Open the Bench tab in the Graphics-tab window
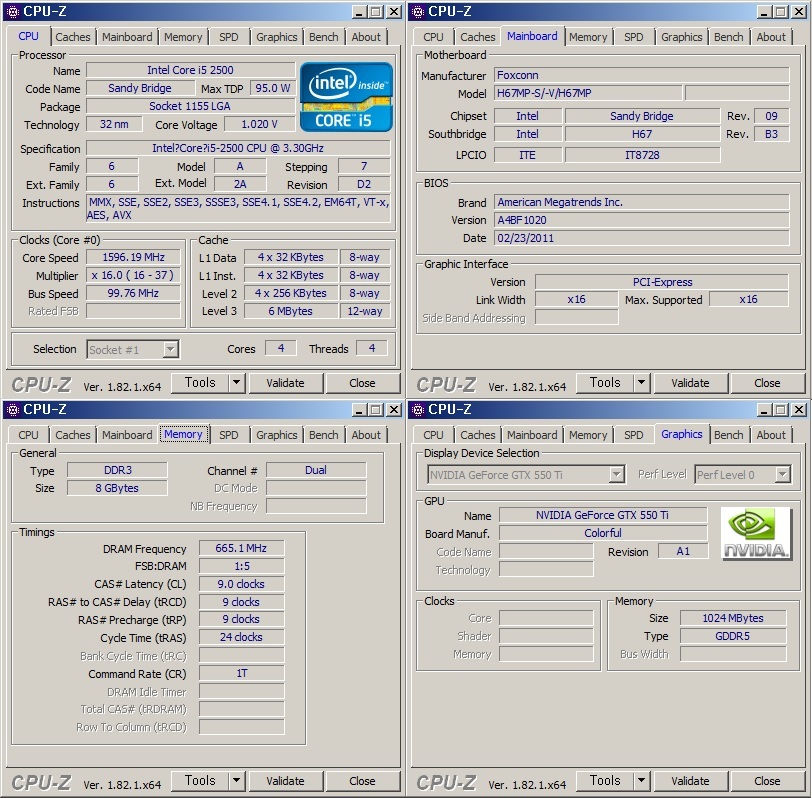This screenshot has height=798, width=812. [x=729, y=435]
